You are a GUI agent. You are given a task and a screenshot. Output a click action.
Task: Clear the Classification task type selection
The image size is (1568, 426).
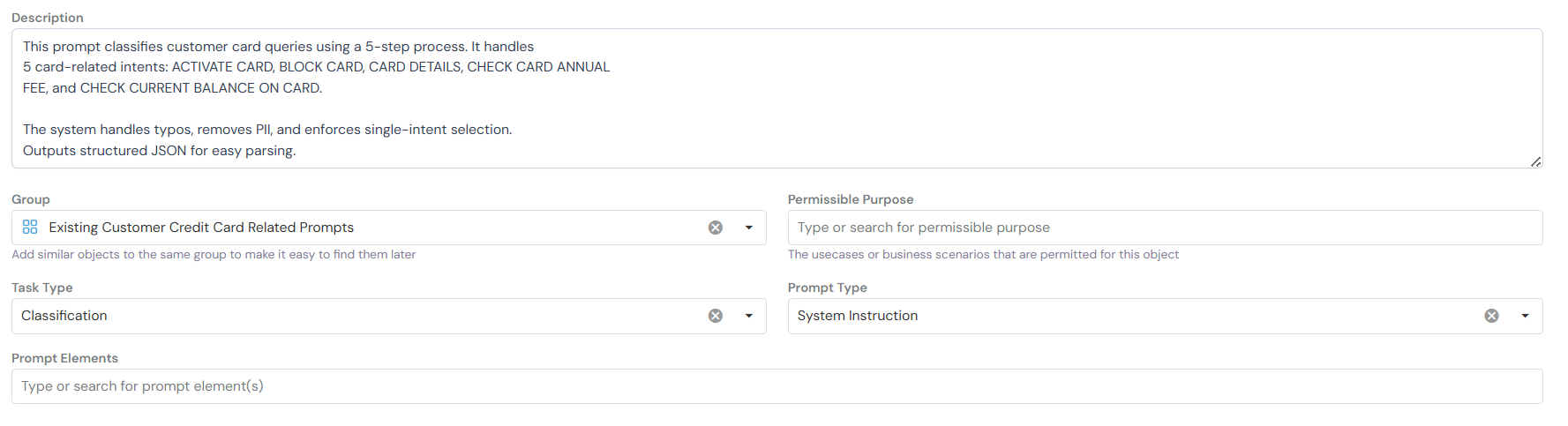716,316
